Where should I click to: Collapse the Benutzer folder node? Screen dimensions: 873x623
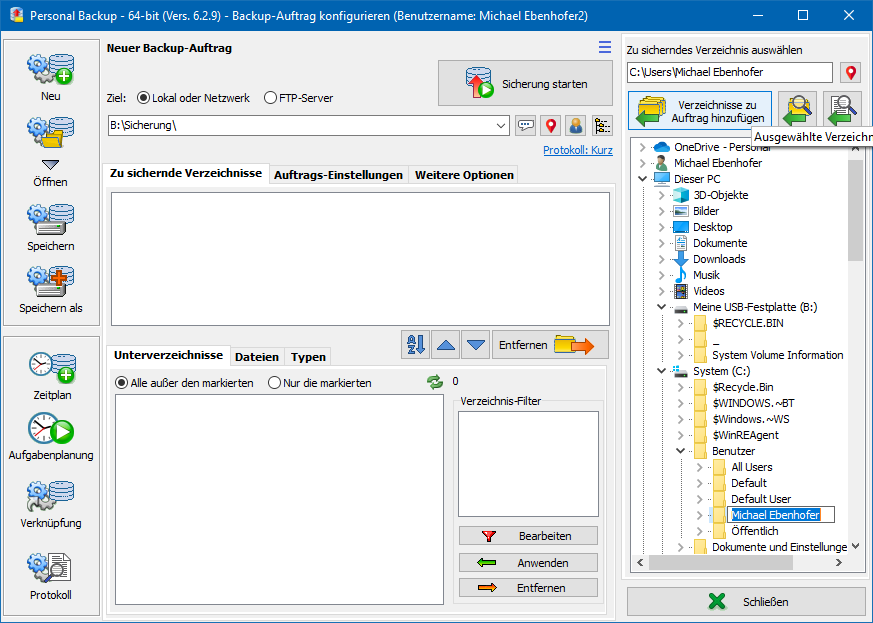pos(680,451)
